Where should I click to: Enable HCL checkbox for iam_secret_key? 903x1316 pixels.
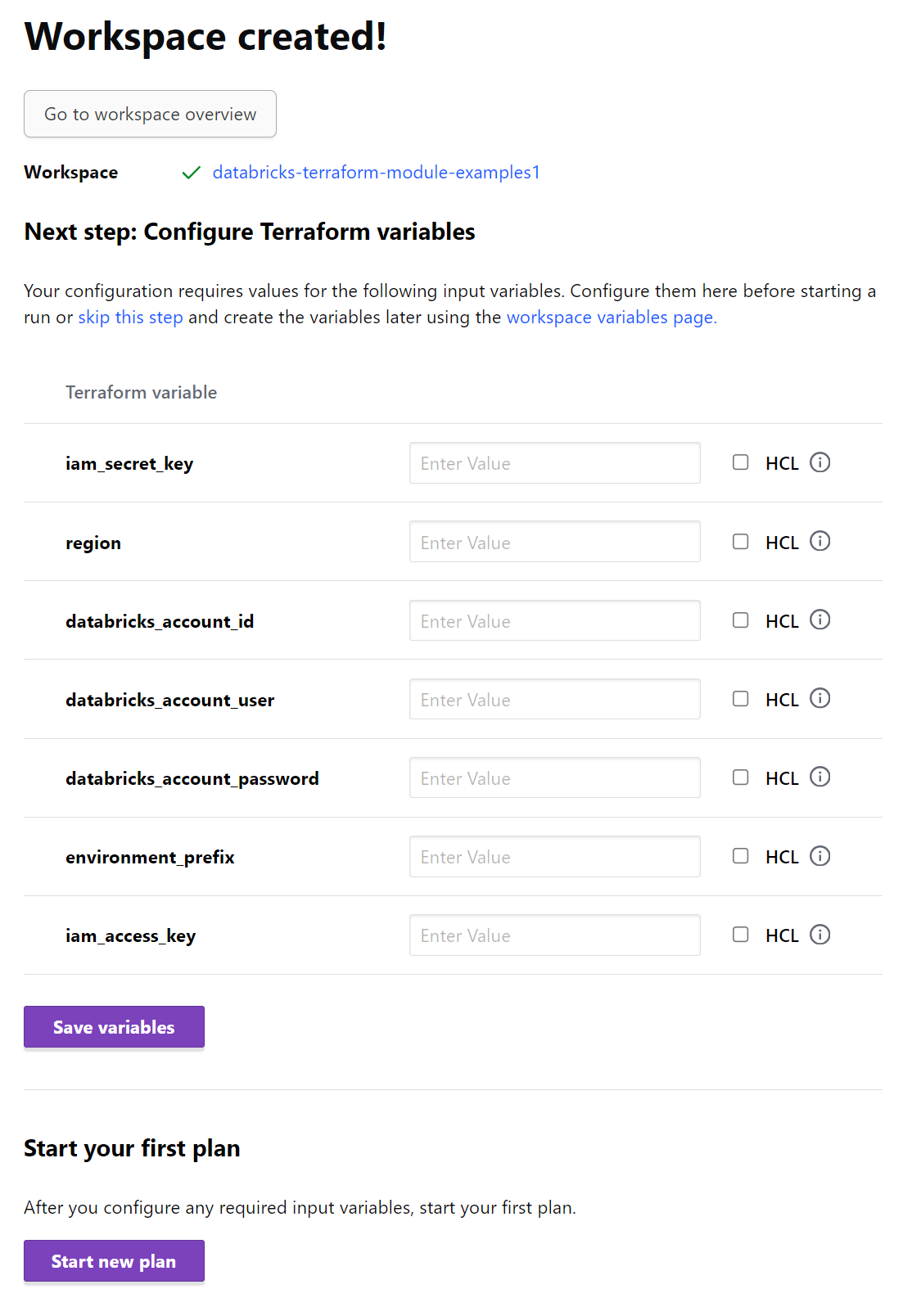click(741, 462)
